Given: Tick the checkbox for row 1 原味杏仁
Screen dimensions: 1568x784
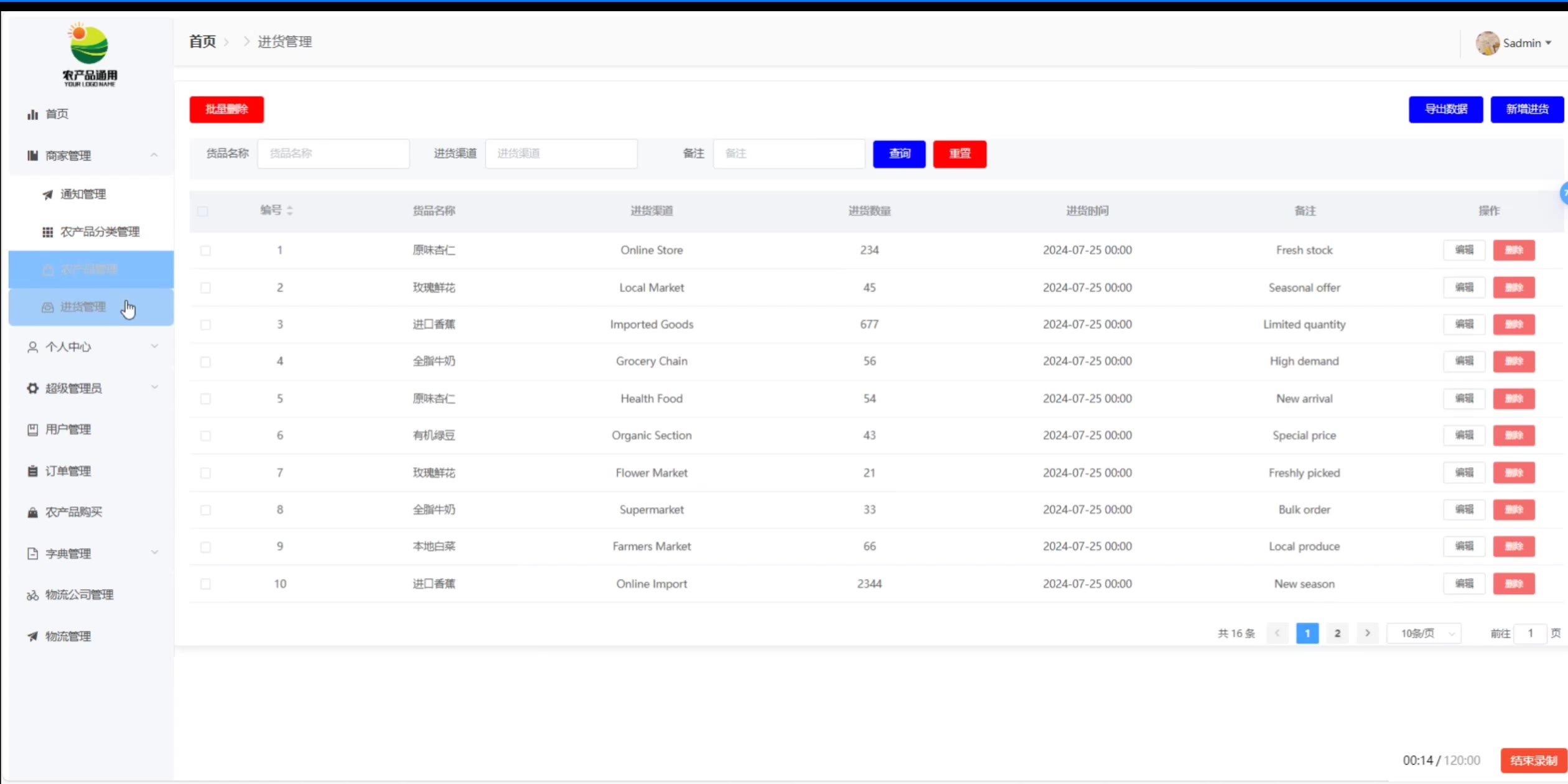Looking at the screenshot, I should click(x=205, y=251).
